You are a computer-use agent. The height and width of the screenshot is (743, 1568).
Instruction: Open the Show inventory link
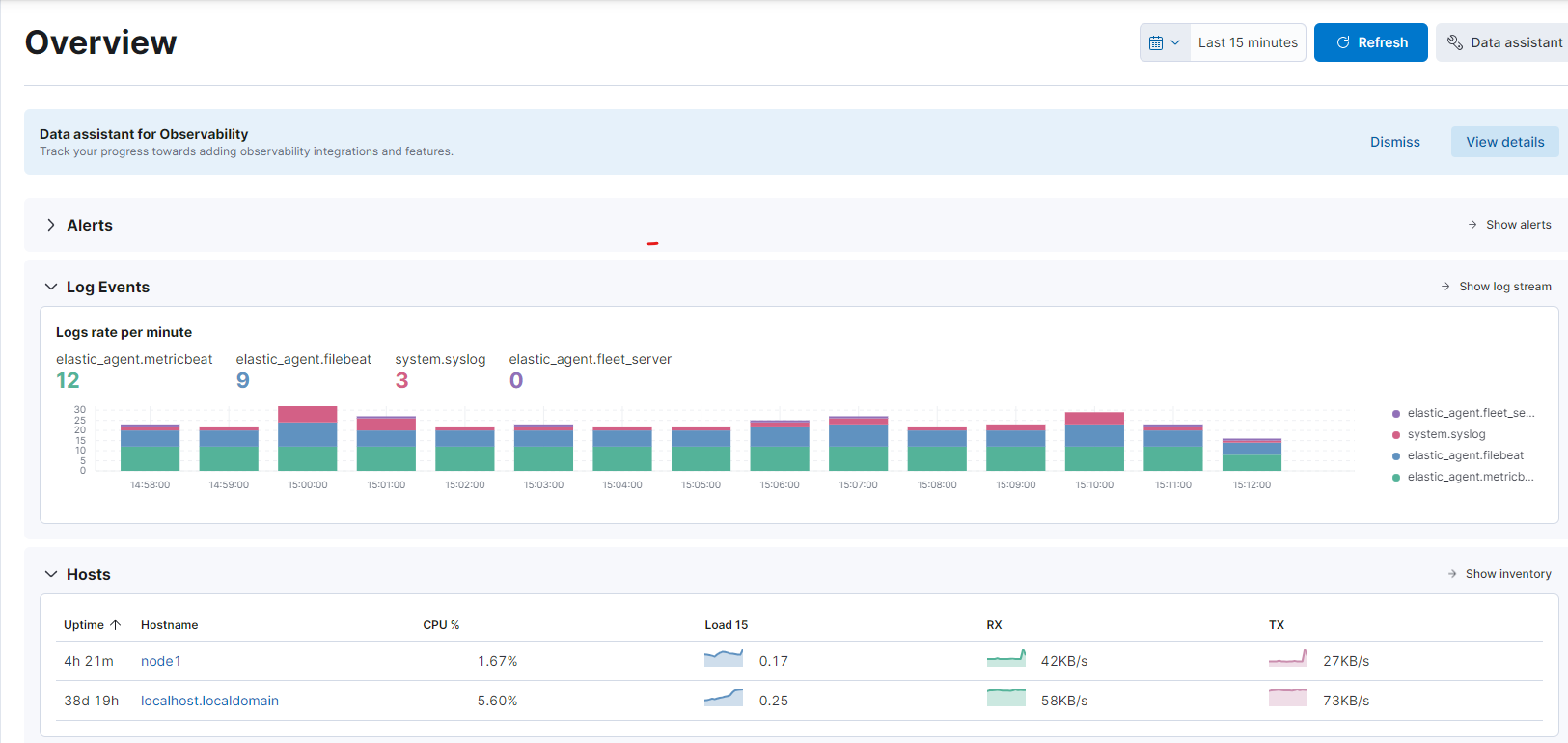pyautogui.click(x=1508, y=574)
